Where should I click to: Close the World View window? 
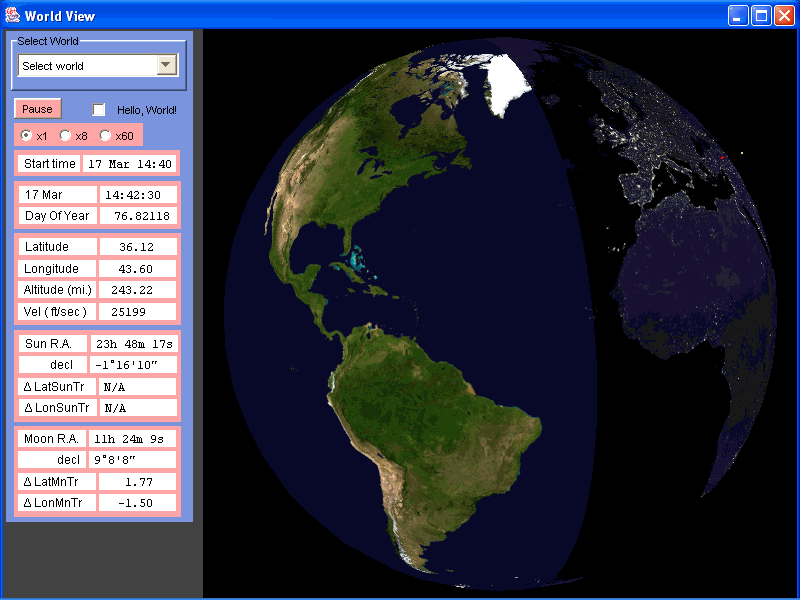pyautogui.click(x=784, y=15)
